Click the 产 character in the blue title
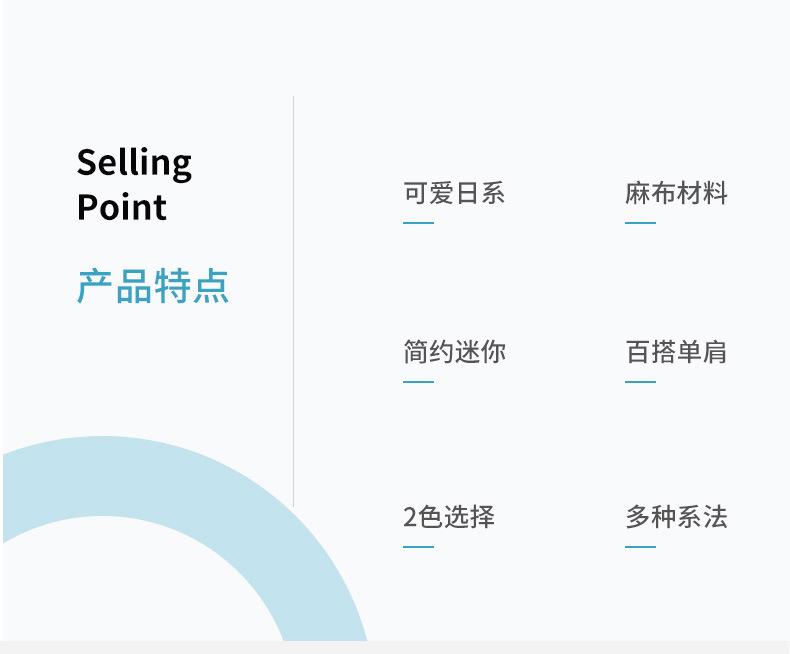790x654 pixels. (x=95, y=286)
